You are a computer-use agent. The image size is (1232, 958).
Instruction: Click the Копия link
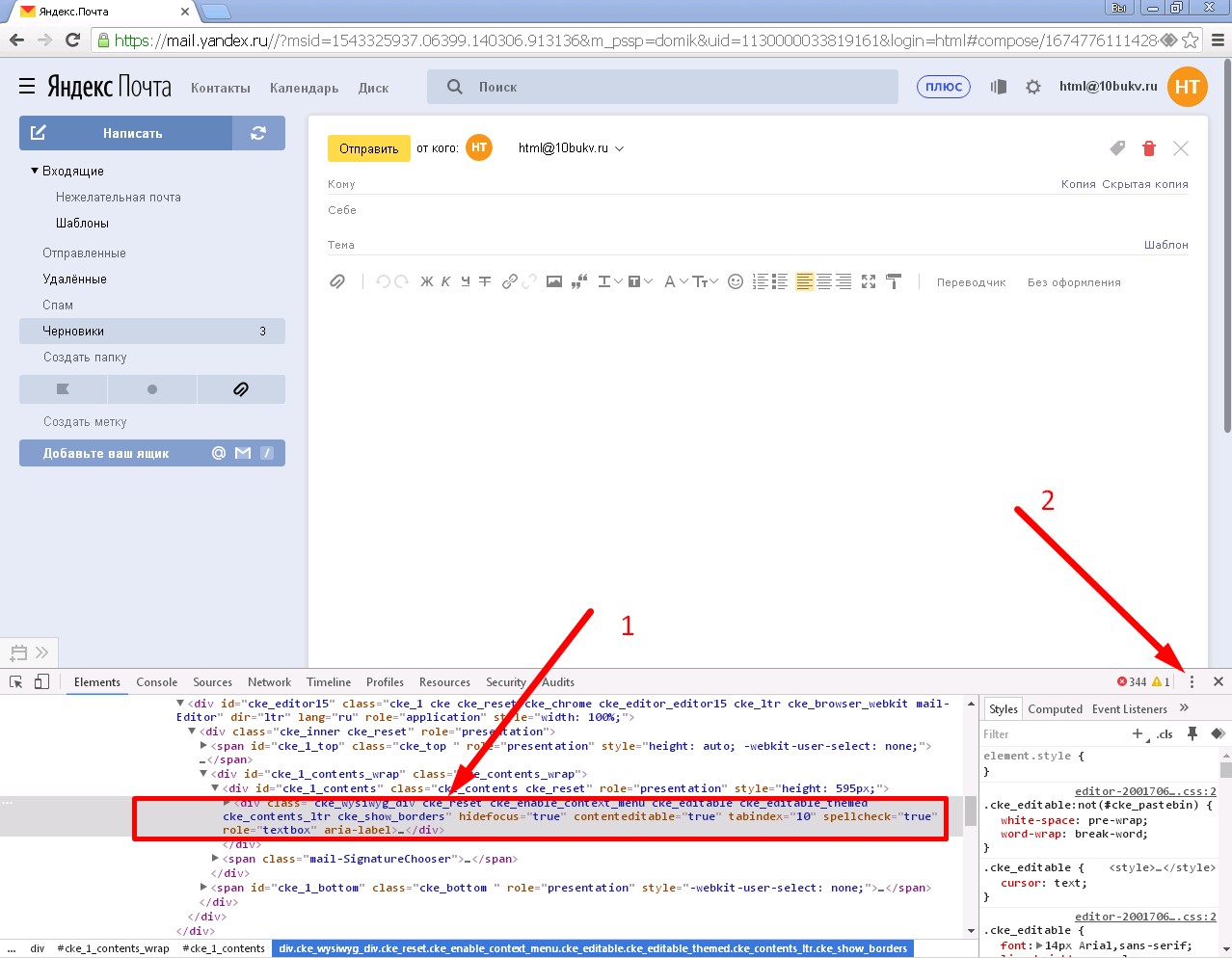[x=1078, y=184]
